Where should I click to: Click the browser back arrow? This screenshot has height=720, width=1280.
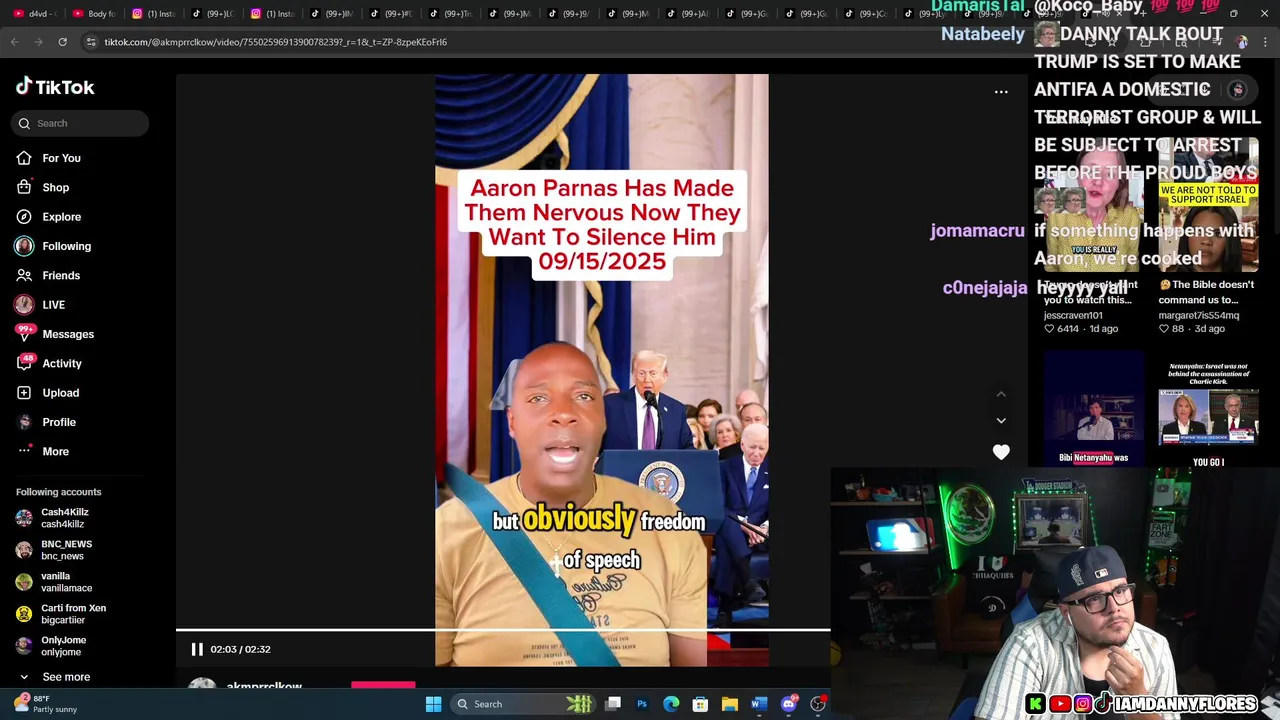[14, 42]
